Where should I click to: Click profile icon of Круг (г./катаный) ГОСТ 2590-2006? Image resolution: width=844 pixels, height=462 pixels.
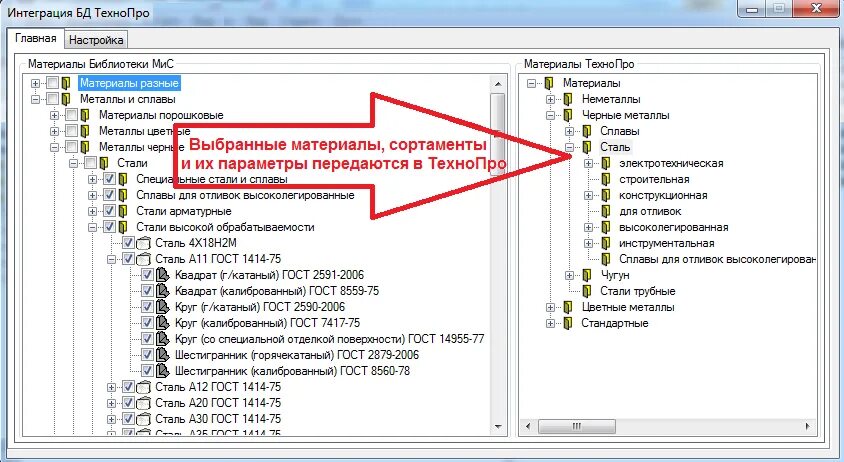163,307
